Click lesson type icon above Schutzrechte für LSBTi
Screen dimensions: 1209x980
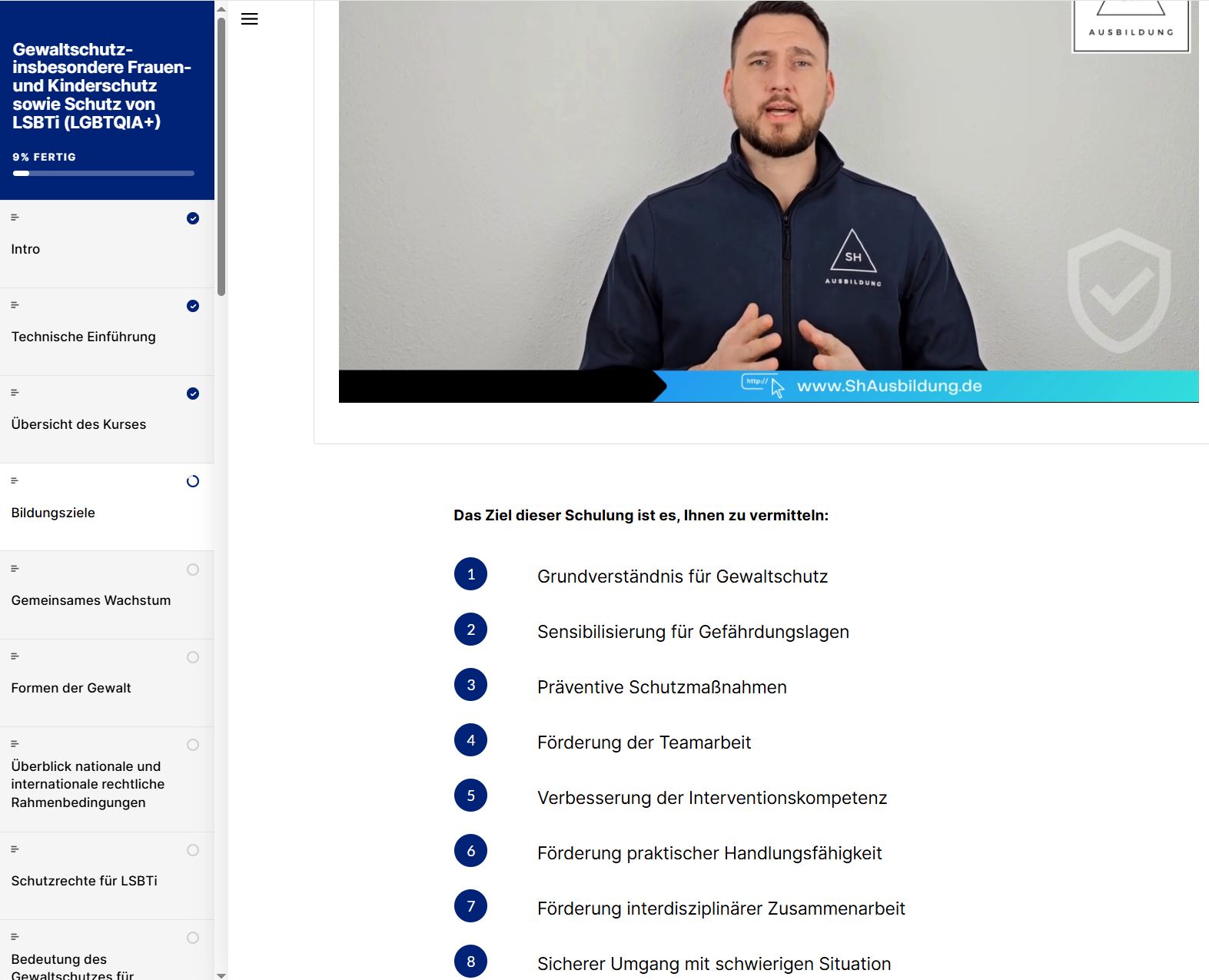15,849
